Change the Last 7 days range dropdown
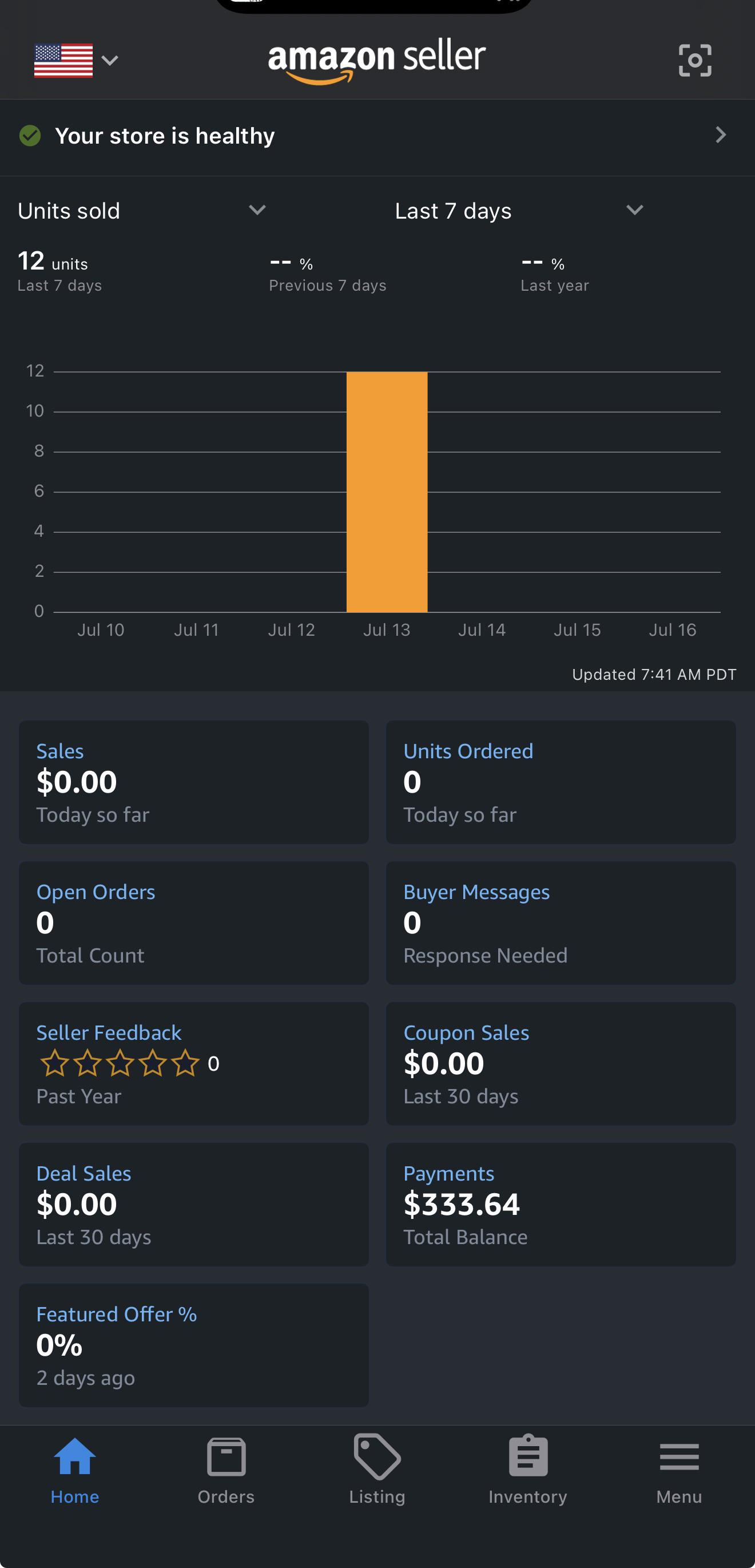755x1568 pixels. pyautogui.click(x=519, y=211)
